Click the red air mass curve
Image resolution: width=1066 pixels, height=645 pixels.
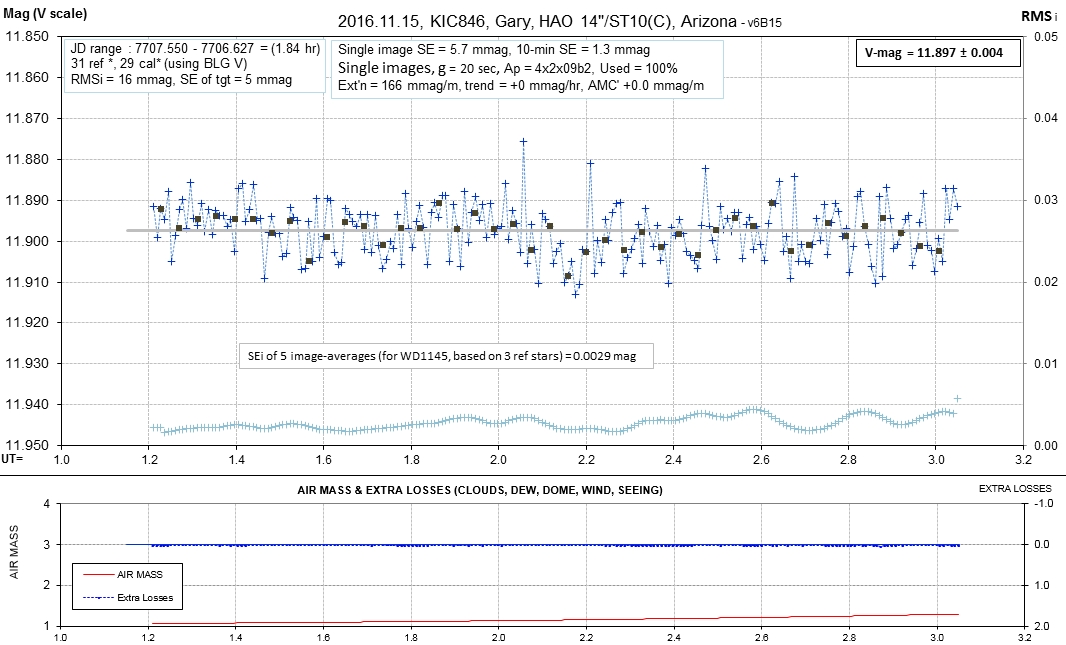(x=555, y=619)
